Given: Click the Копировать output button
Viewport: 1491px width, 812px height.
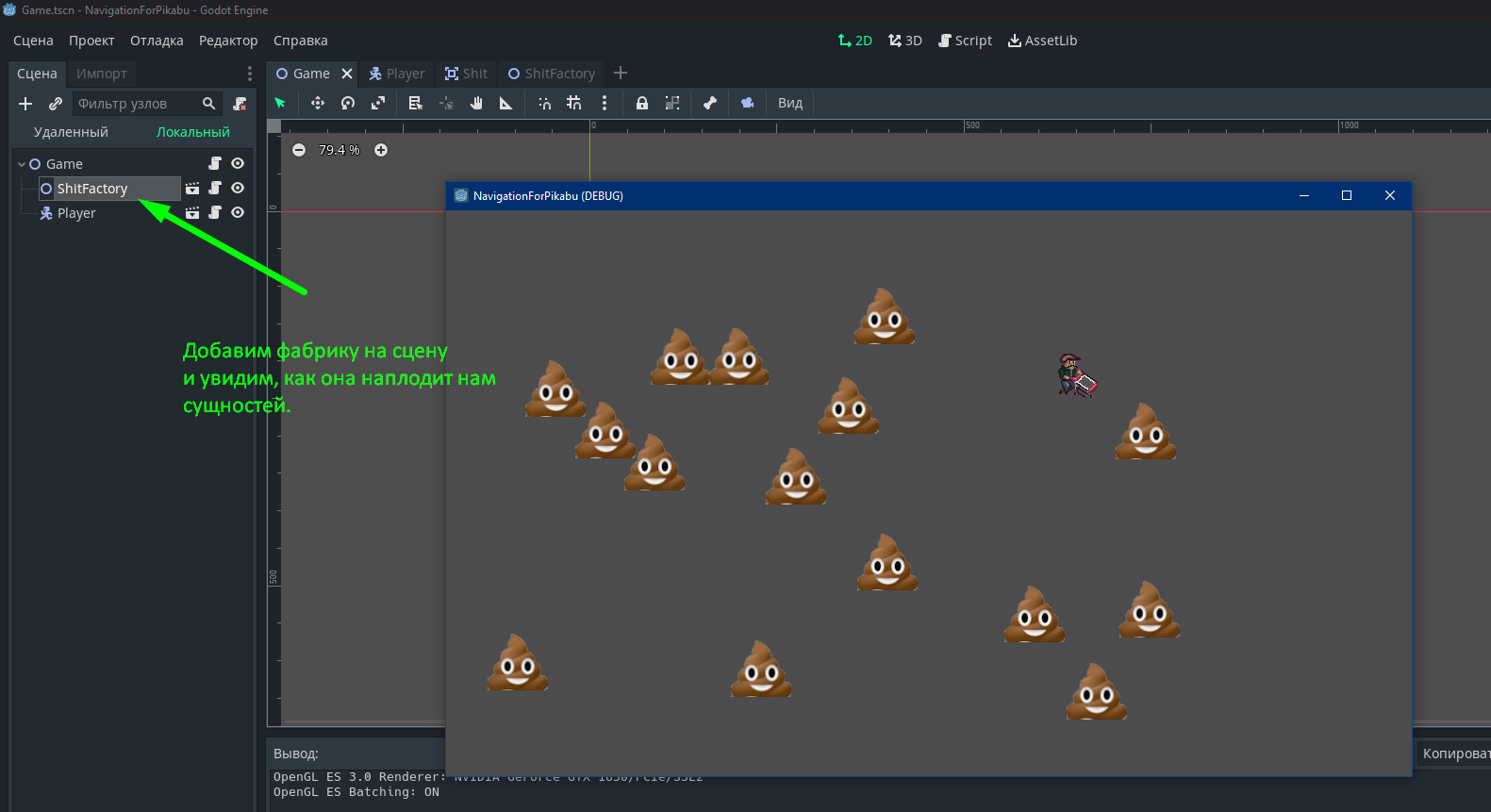Looking at the screenshot, I should tap(1455, 754).
